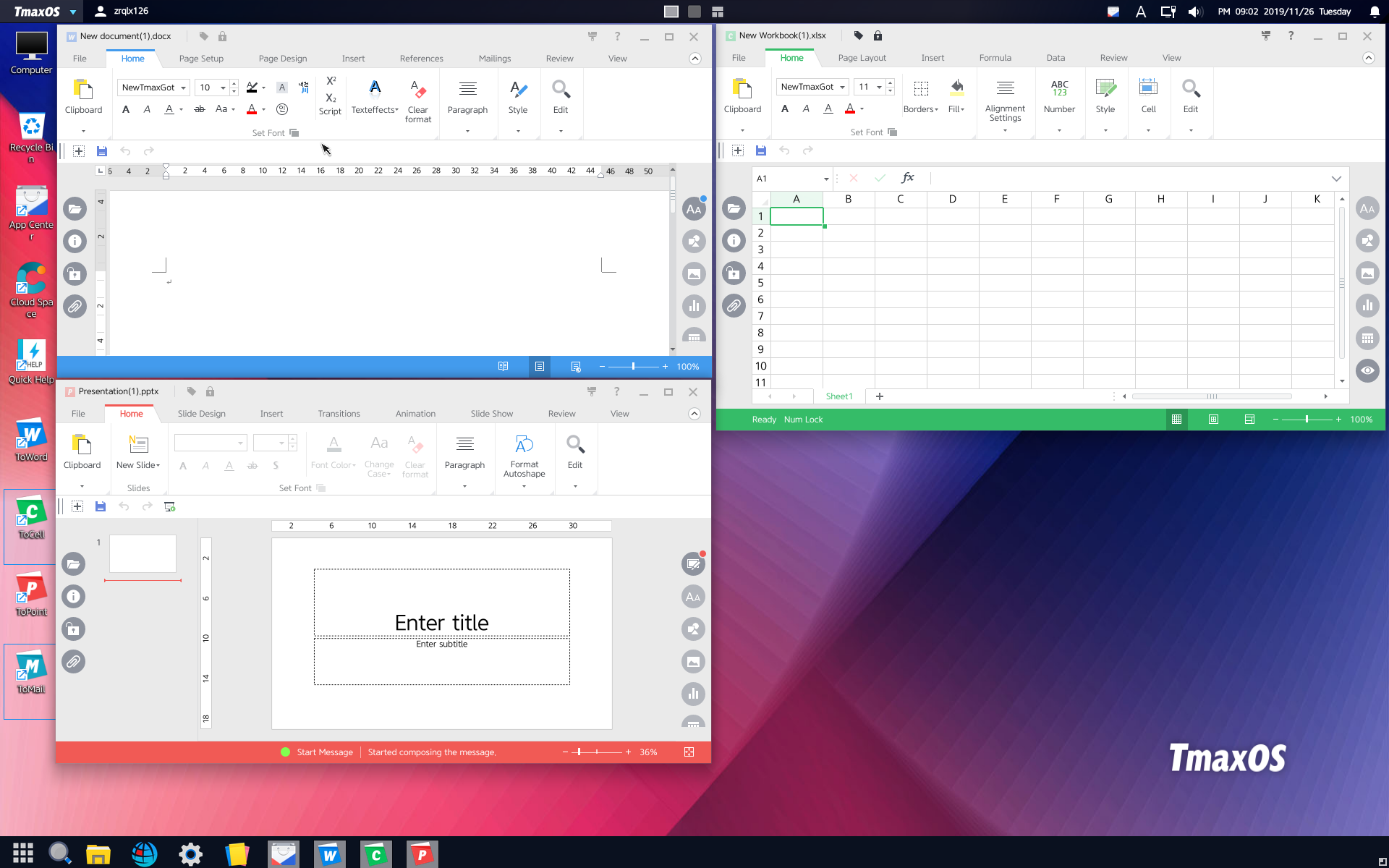Viewport: 1389px width, 868px height.
Task: Click Italic in the document Home ribbon
Action: coord(147,109)
